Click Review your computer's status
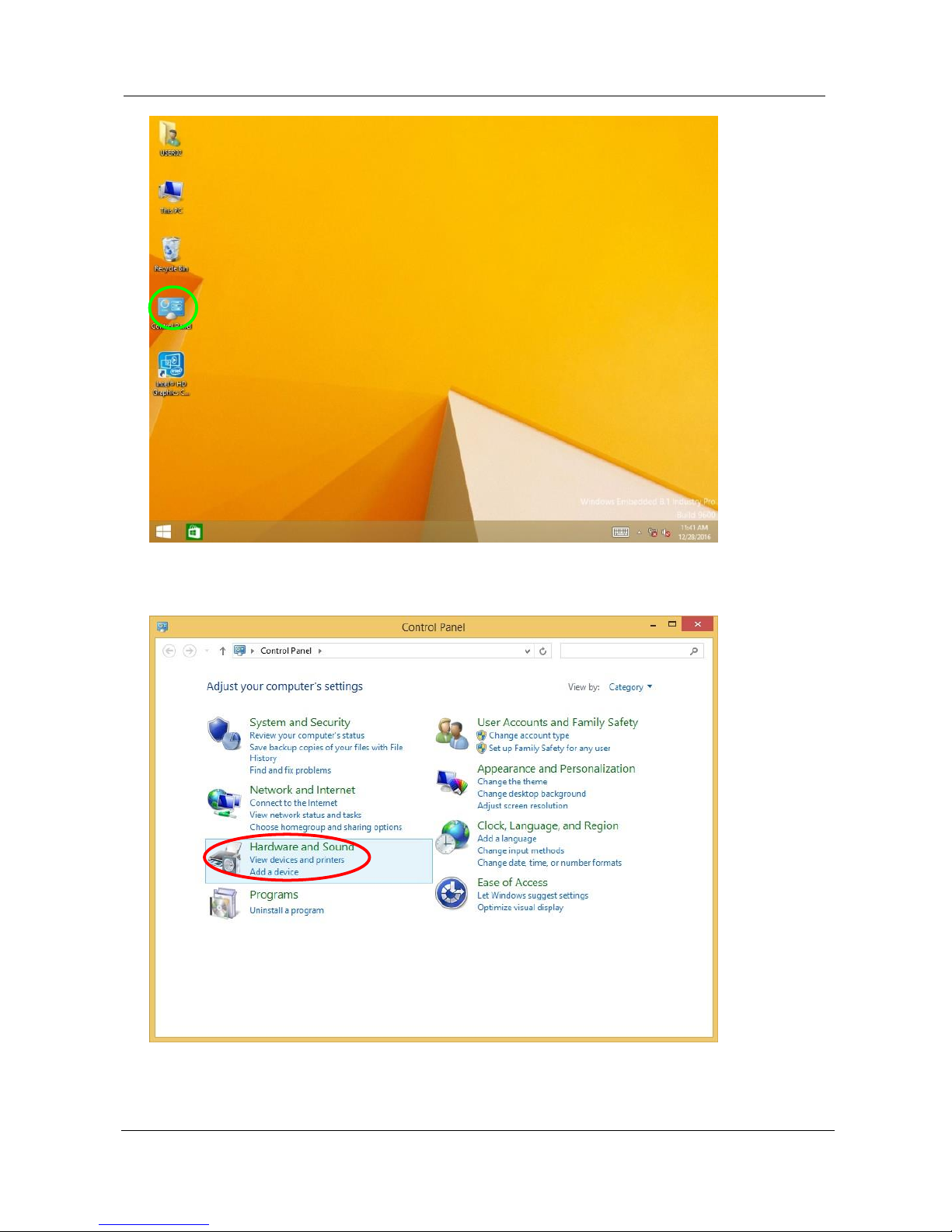Viewport: 952px width, 1232px height. pos(307,735)
